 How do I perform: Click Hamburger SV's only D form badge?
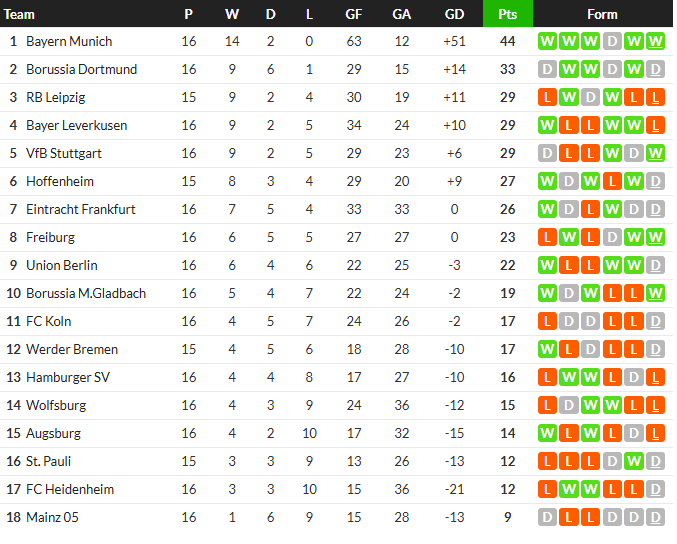coord(634,378)
